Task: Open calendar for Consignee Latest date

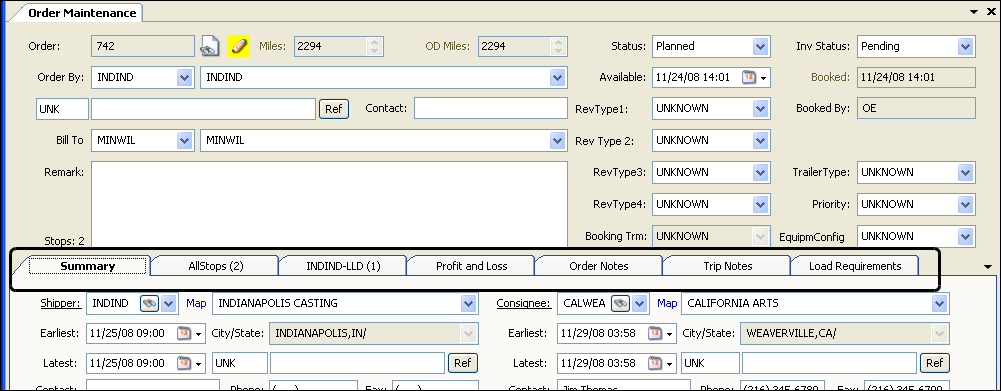Action: (x=655, y=363)
